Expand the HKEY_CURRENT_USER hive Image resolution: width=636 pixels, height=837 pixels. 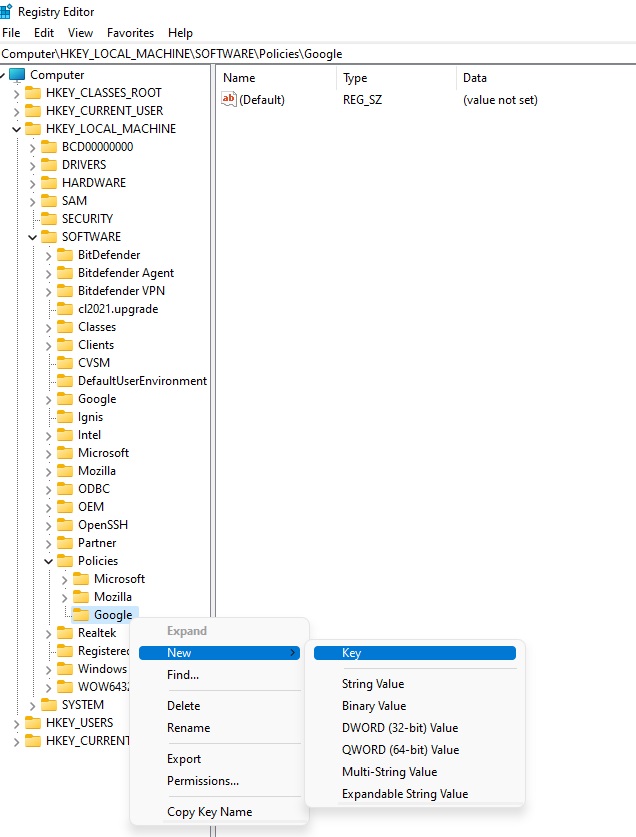click(17, 112)
